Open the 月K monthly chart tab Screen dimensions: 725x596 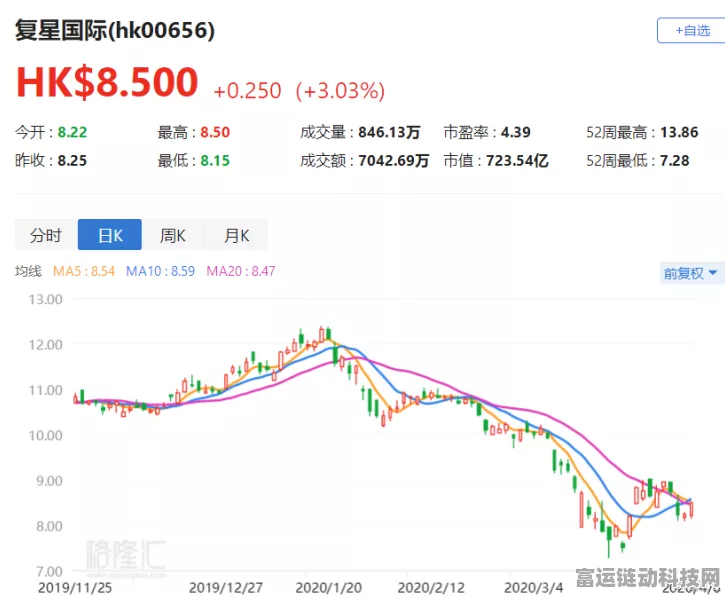click(x=236, y=235)
